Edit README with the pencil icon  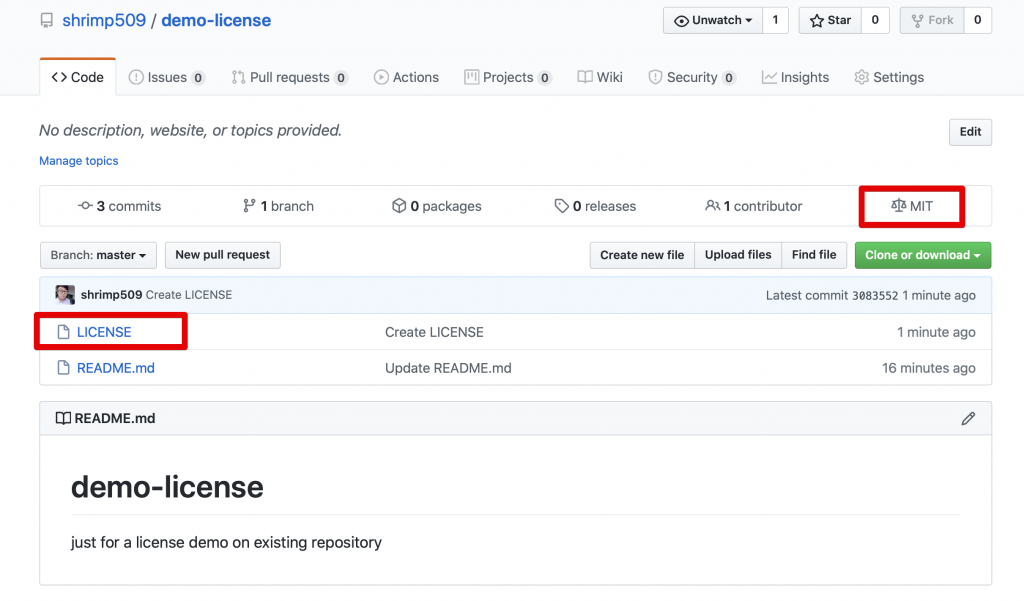968,419
